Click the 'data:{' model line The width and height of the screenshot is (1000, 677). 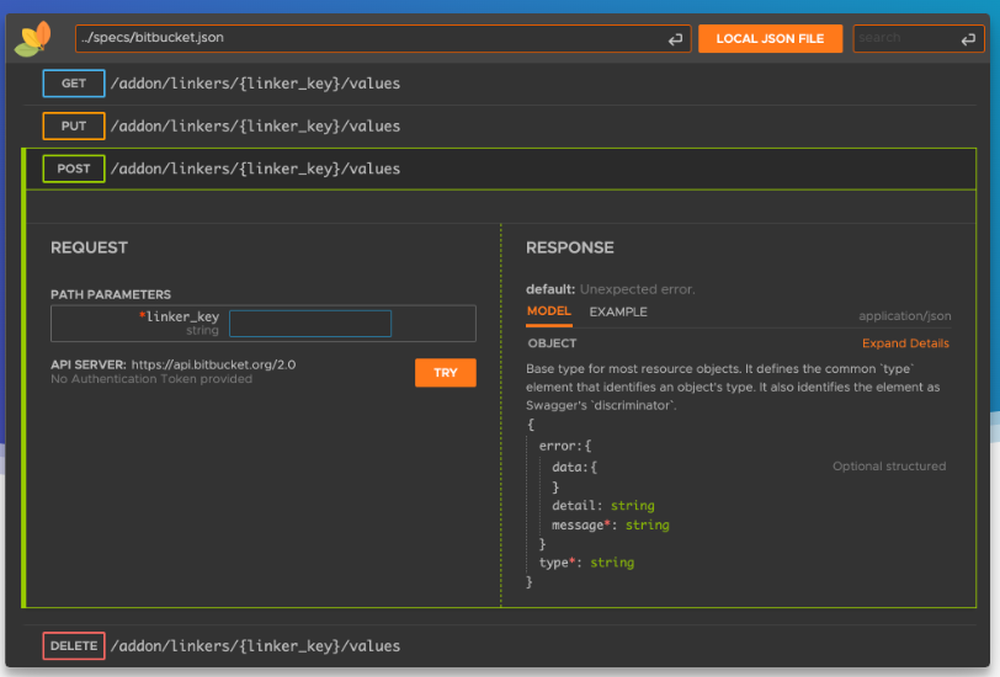(x=574, y=467)
